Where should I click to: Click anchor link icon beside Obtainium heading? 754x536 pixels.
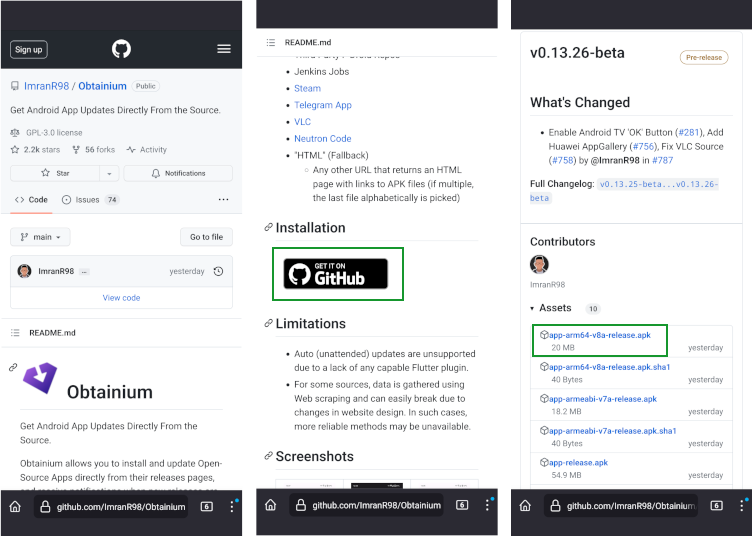[13, 368]
